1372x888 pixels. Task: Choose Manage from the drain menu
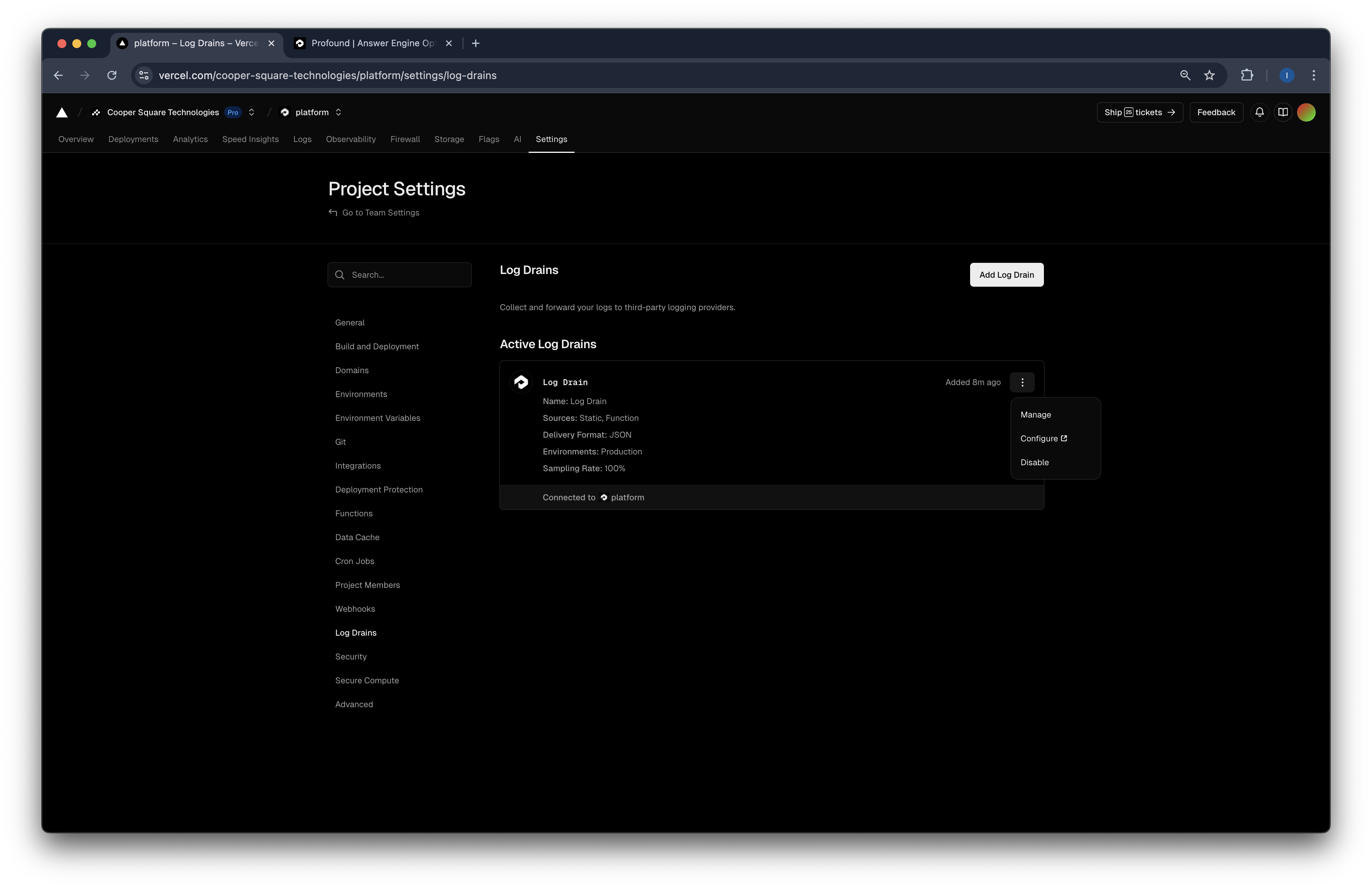1035,415
